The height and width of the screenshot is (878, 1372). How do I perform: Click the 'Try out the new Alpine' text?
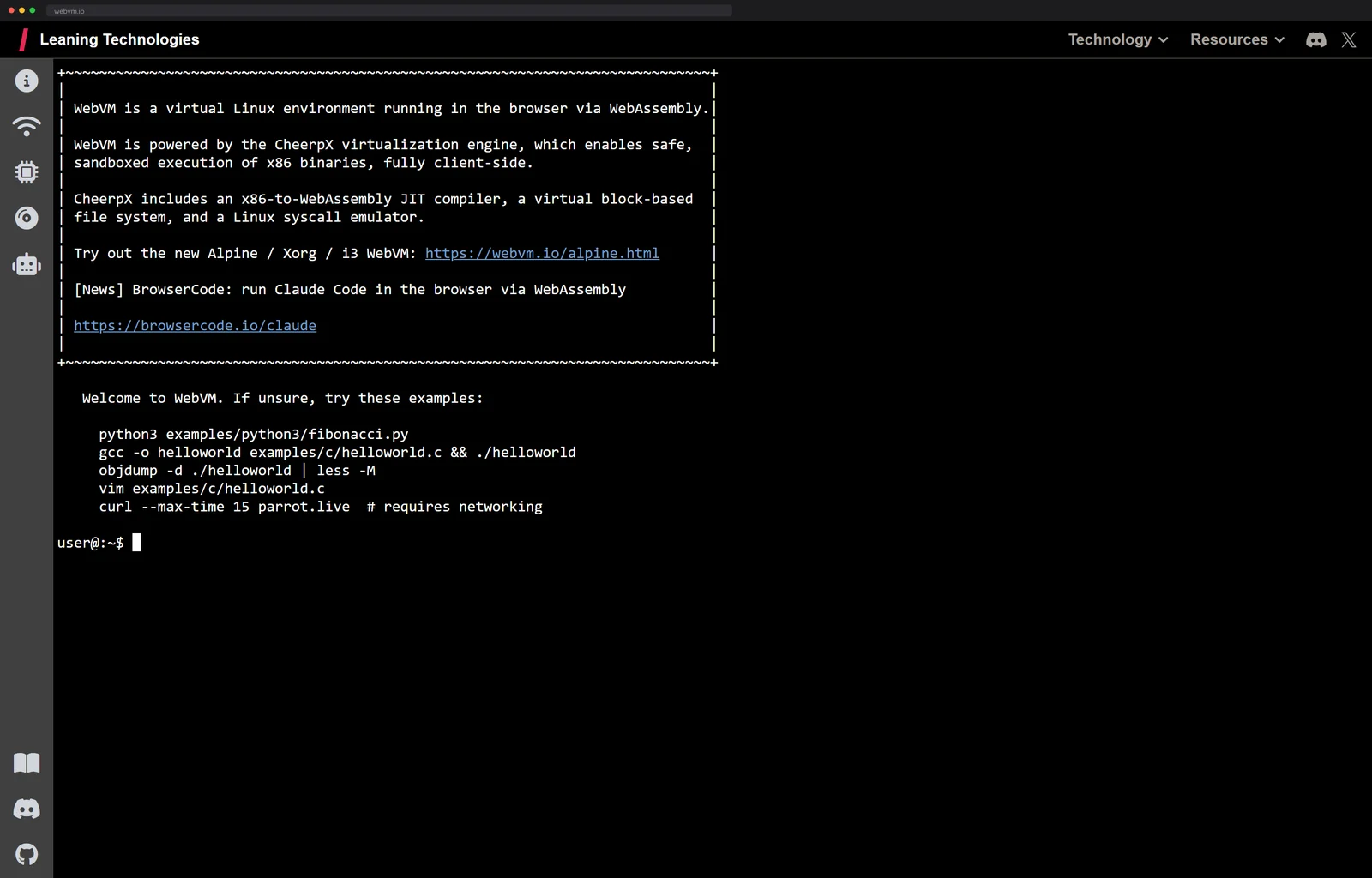tap(245, 253)
